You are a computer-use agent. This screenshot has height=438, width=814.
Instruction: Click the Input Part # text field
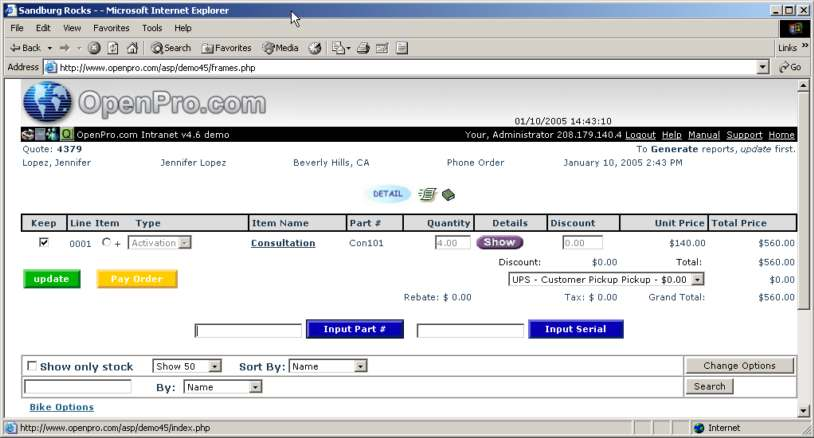click(248, 330)
